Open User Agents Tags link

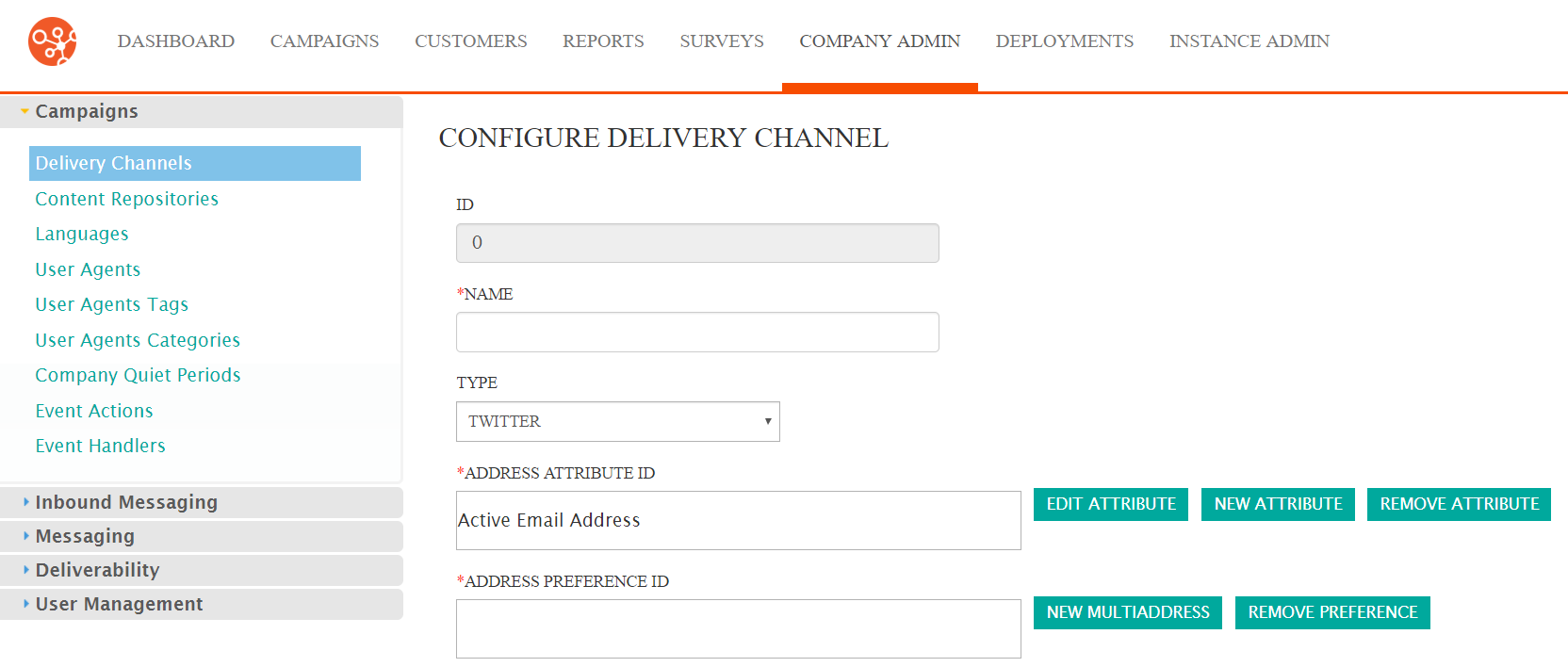tap(112, 304)
